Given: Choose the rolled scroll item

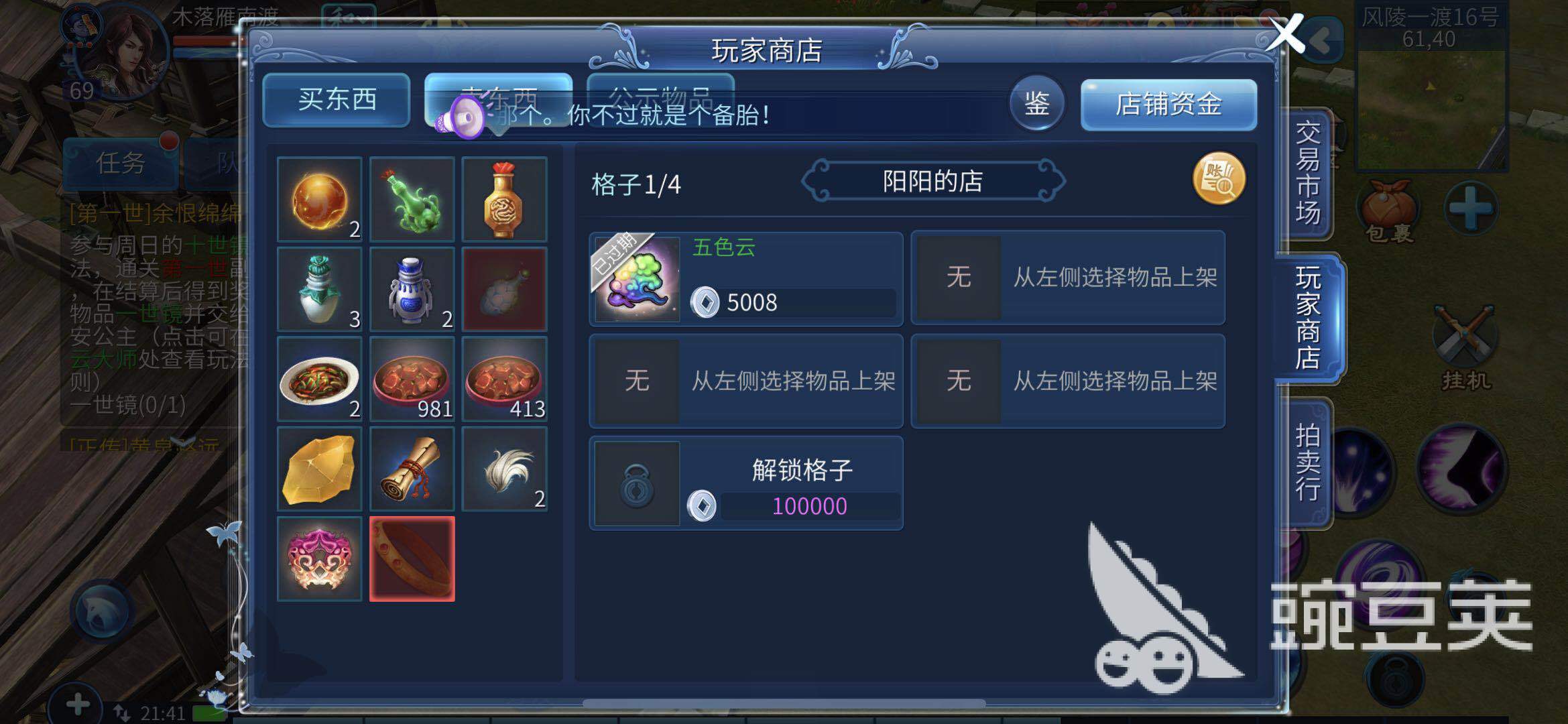Looking at the screenshot, I should point(412,469).
